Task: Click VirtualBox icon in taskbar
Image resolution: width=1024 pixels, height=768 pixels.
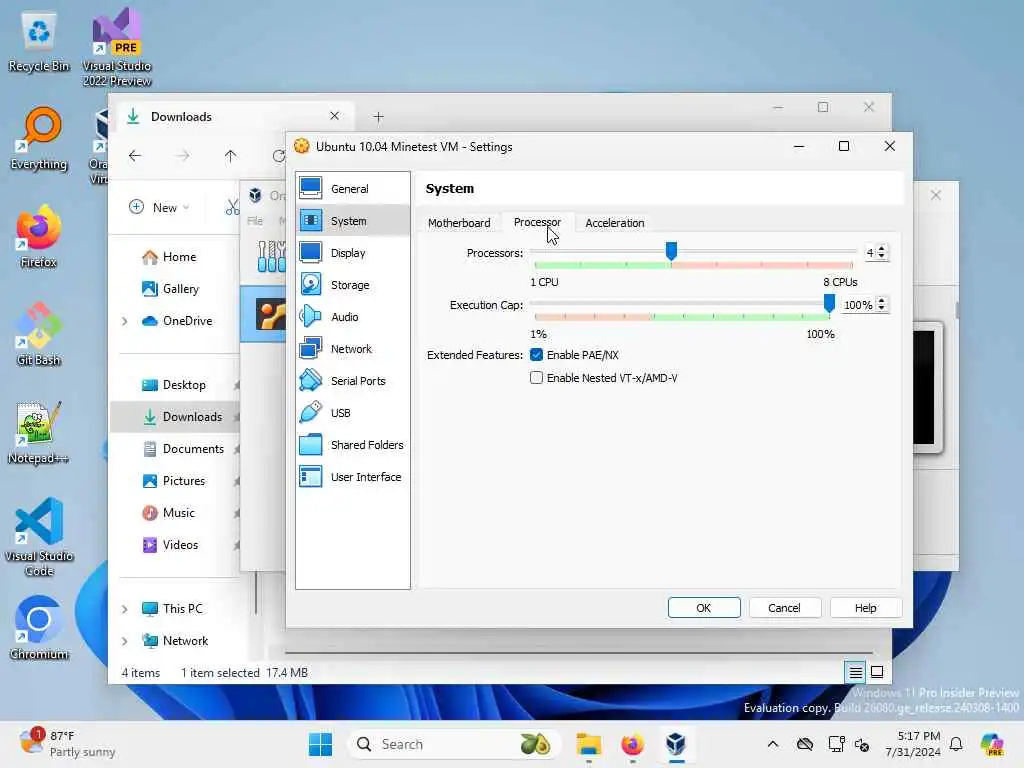Action: [x=676, y=744]
